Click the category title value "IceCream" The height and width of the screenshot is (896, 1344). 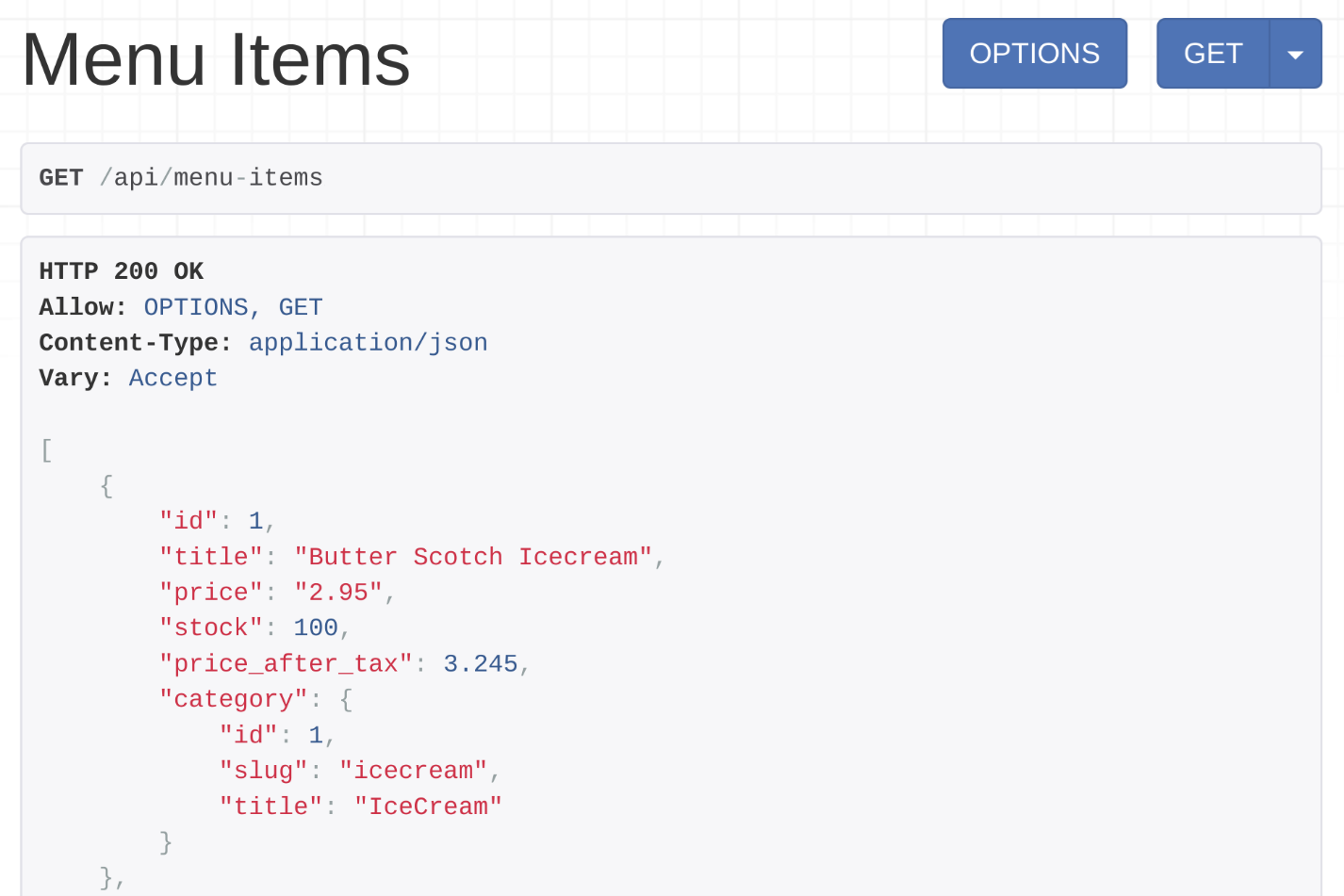coord(428,806)
